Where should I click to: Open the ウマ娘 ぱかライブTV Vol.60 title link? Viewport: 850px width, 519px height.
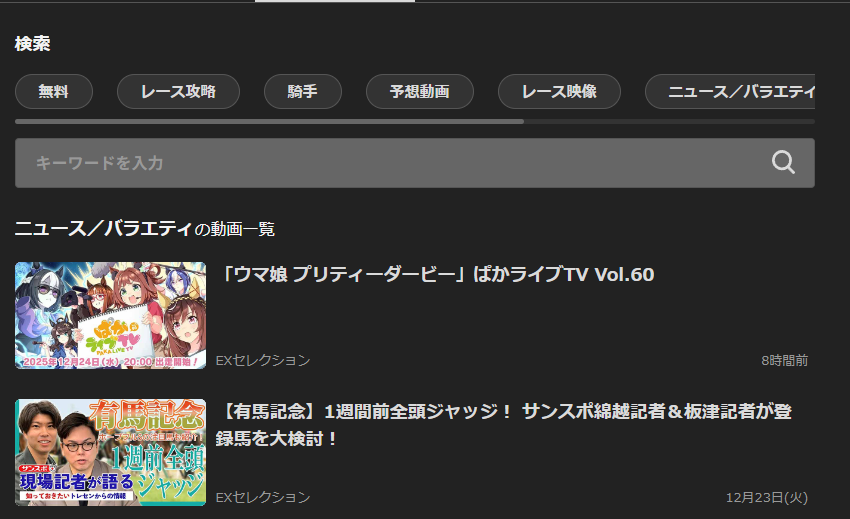point(435,274)
